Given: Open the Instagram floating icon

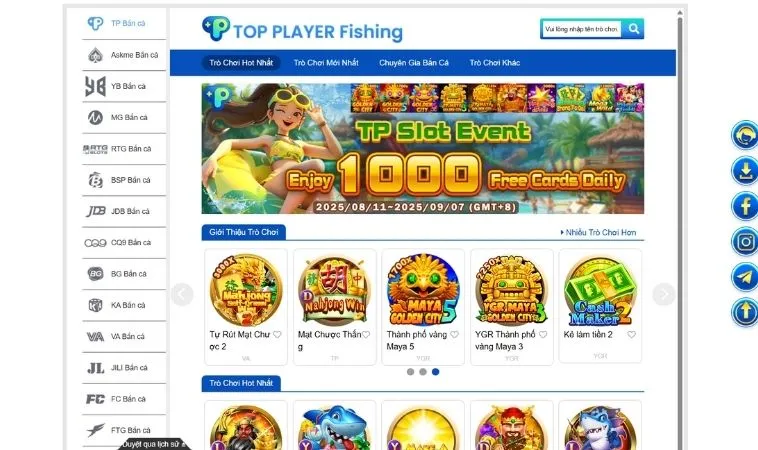Looking at the screenshot, I should pos(744,242).
